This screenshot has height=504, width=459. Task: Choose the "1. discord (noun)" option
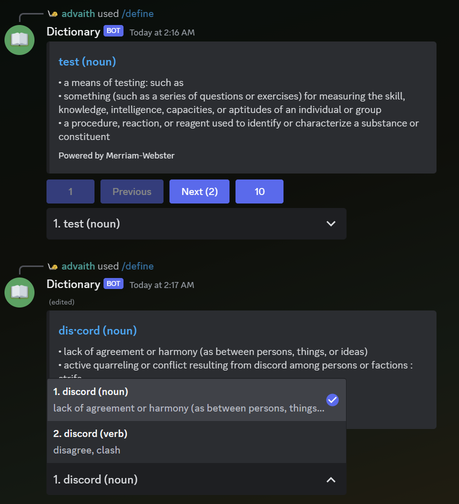(x=196, y=400)
